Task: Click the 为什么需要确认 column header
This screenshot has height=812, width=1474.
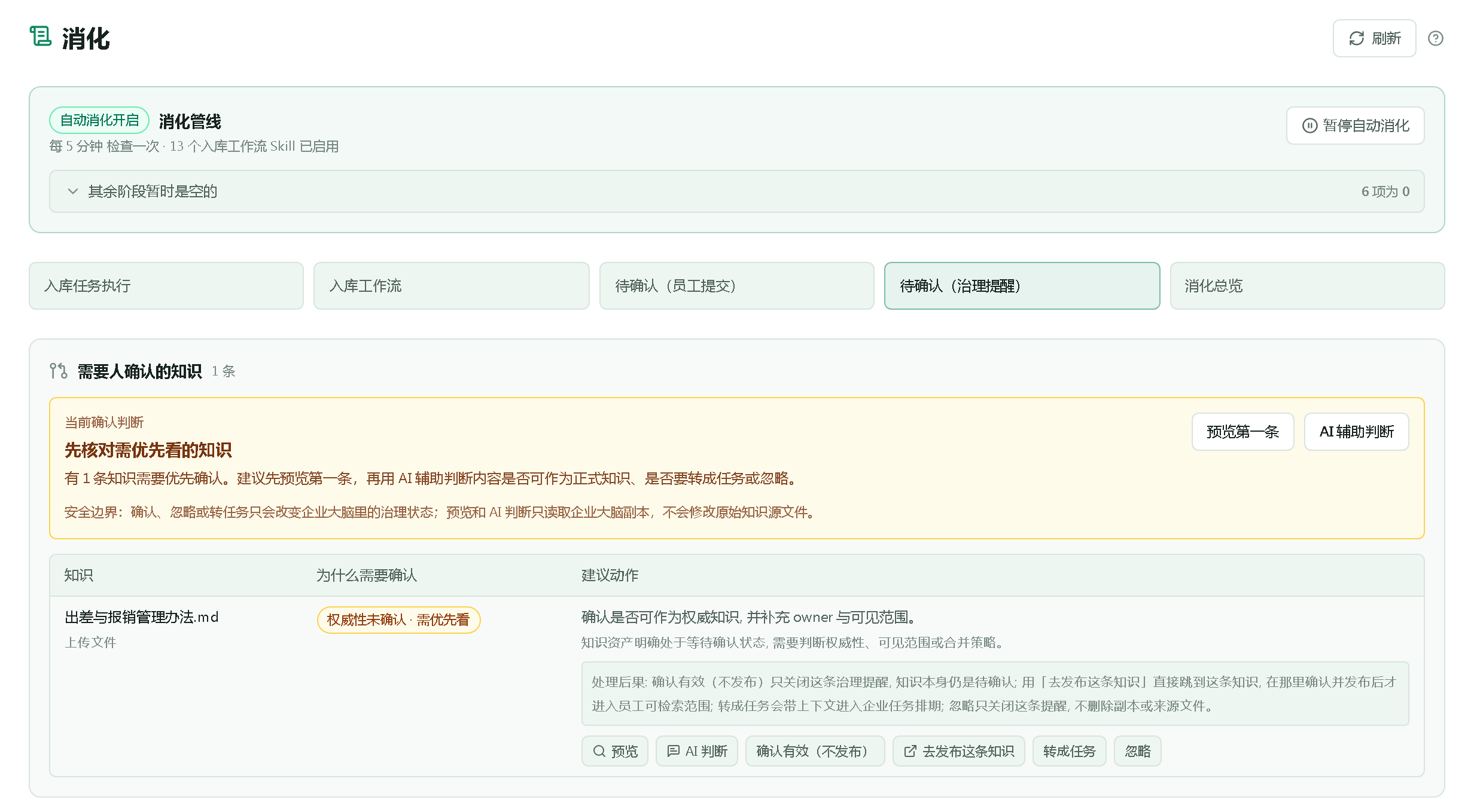Action: [x=366, y=575]
